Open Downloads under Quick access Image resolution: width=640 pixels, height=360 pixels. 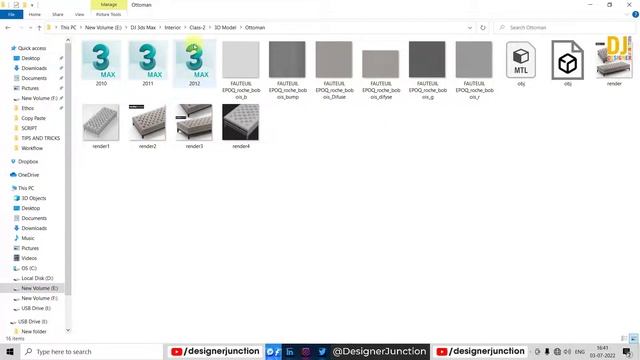click(x=34, y=68)
